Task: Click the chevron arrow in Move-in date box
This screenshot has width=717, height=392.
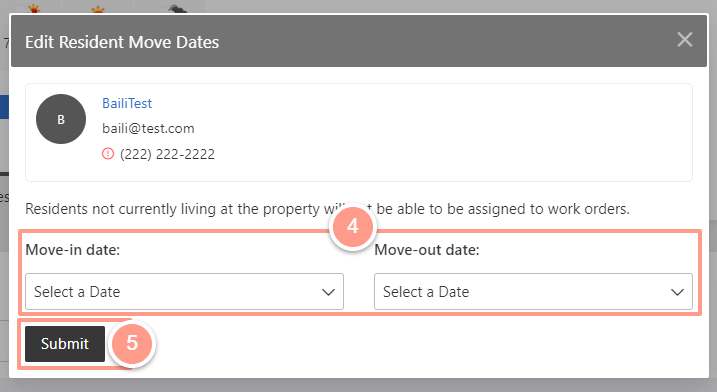Action: pyautogui.click(x=328, y=292)
